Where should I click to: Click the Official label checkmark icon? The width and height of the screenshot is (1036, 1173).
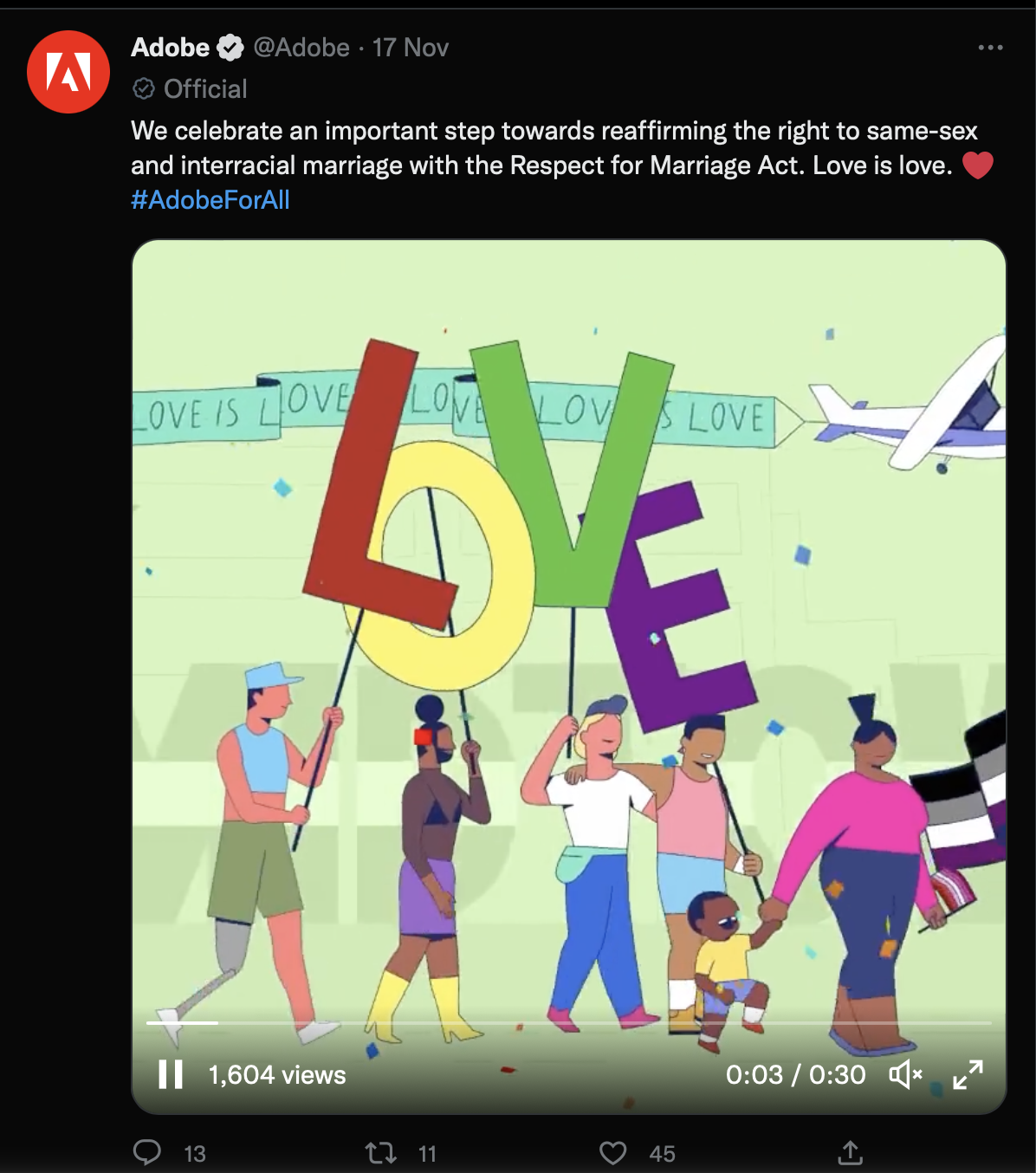click(143, 88)
